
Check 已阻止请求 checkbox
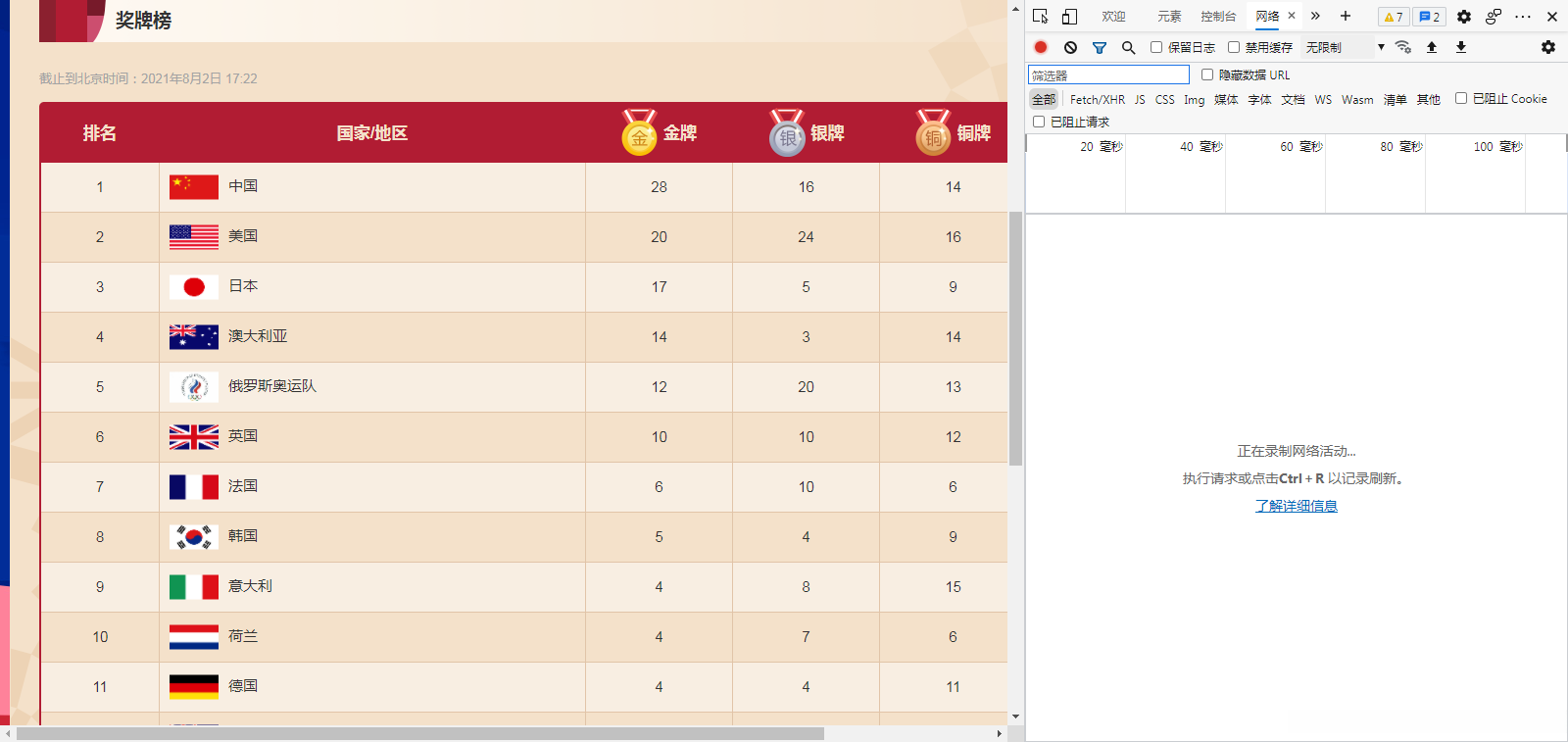1039,122
